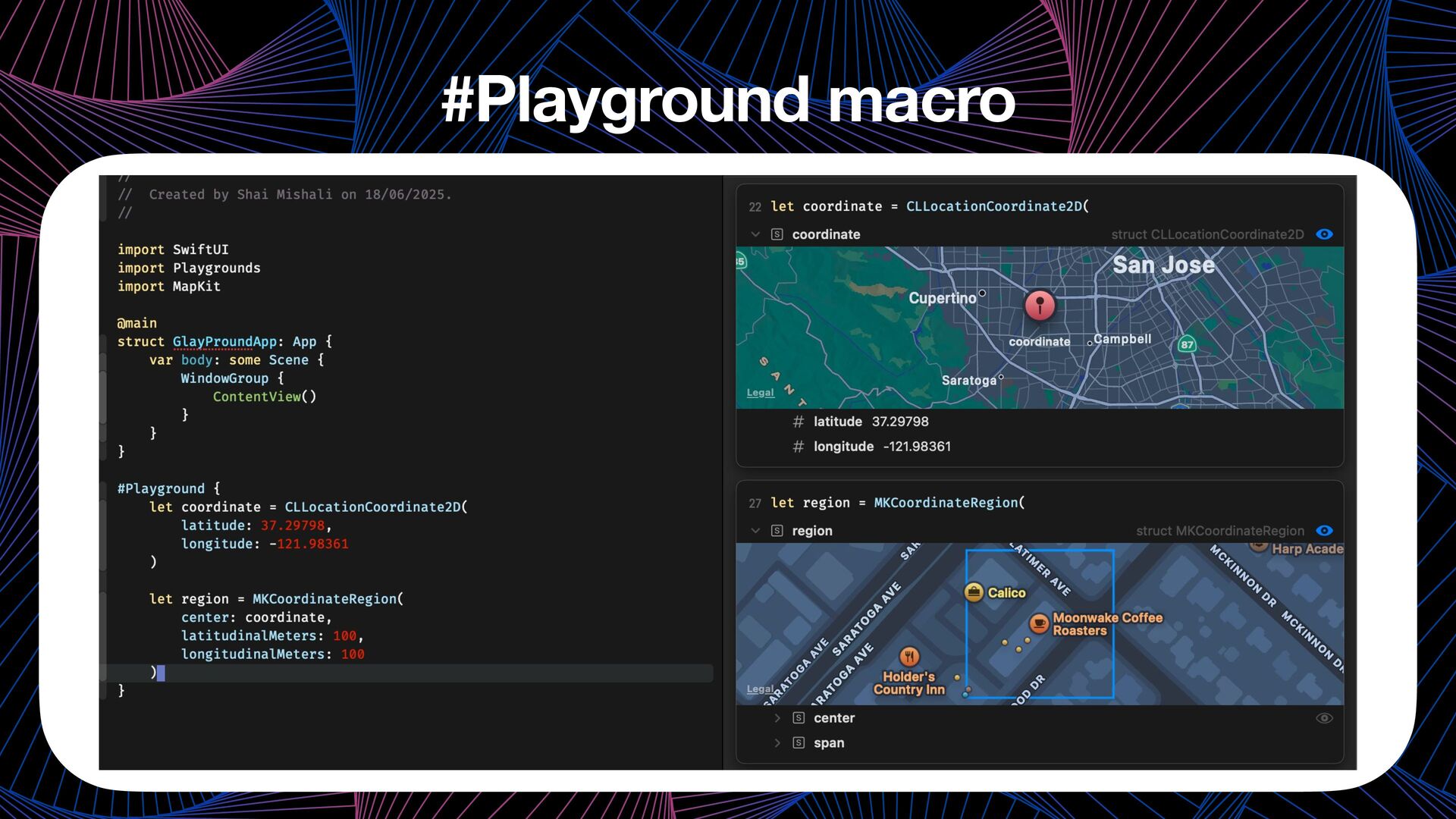Click GlayProundApp struct name in code

224,341
